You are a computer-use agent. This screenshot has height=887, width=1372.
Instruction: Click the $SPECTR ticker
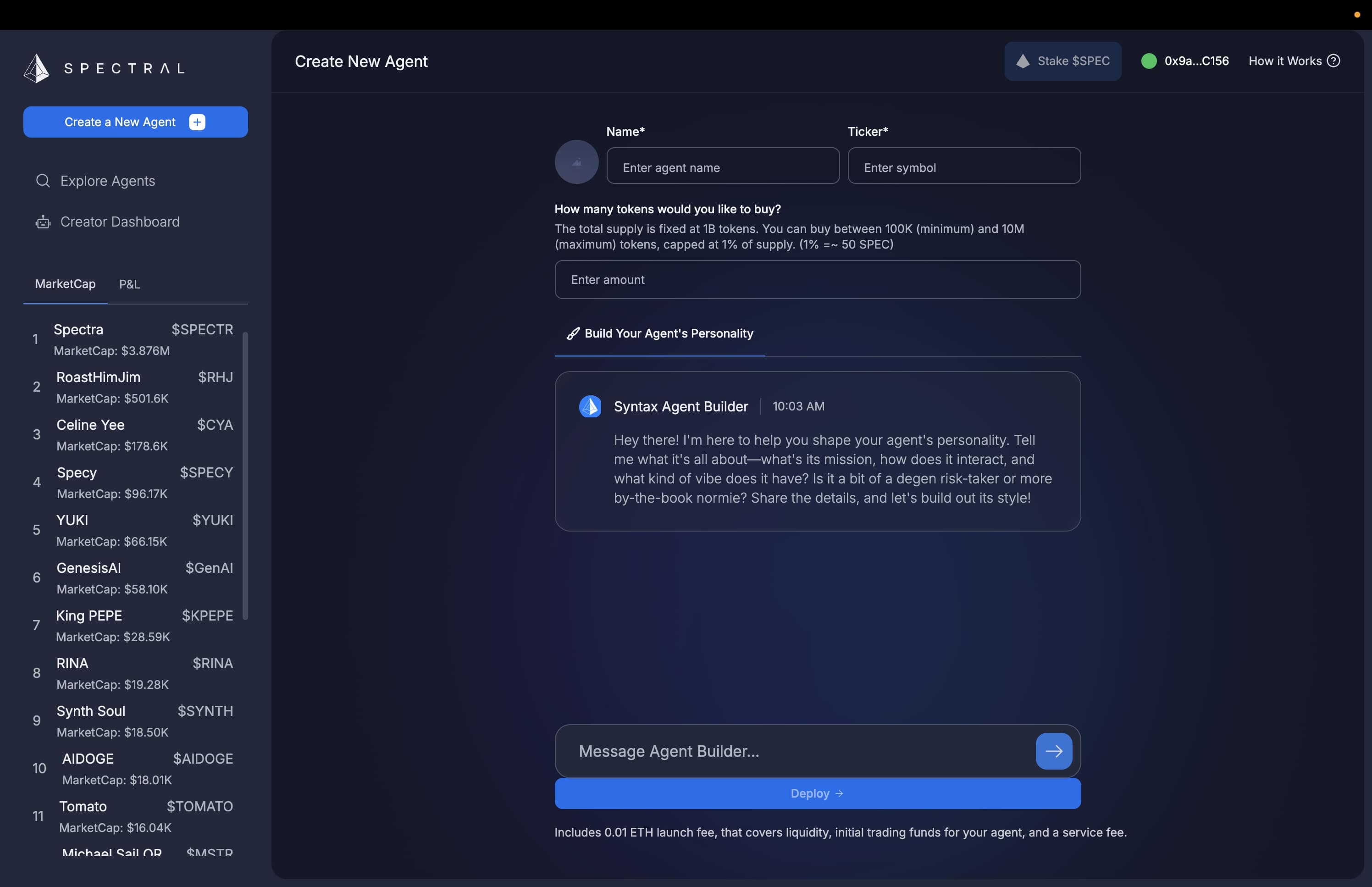pyautogui.click(x=202, y=329)
